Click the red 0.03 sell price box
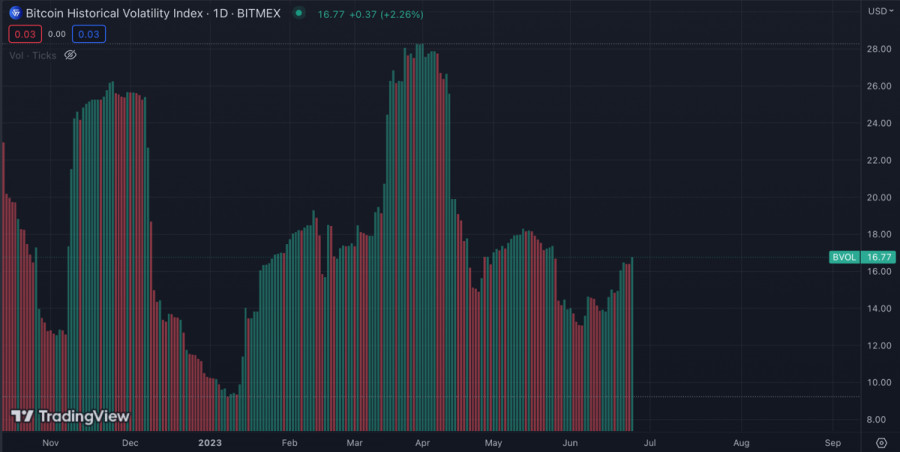The width and height of the screenshot is (900, 452). (x=24, y=34)
